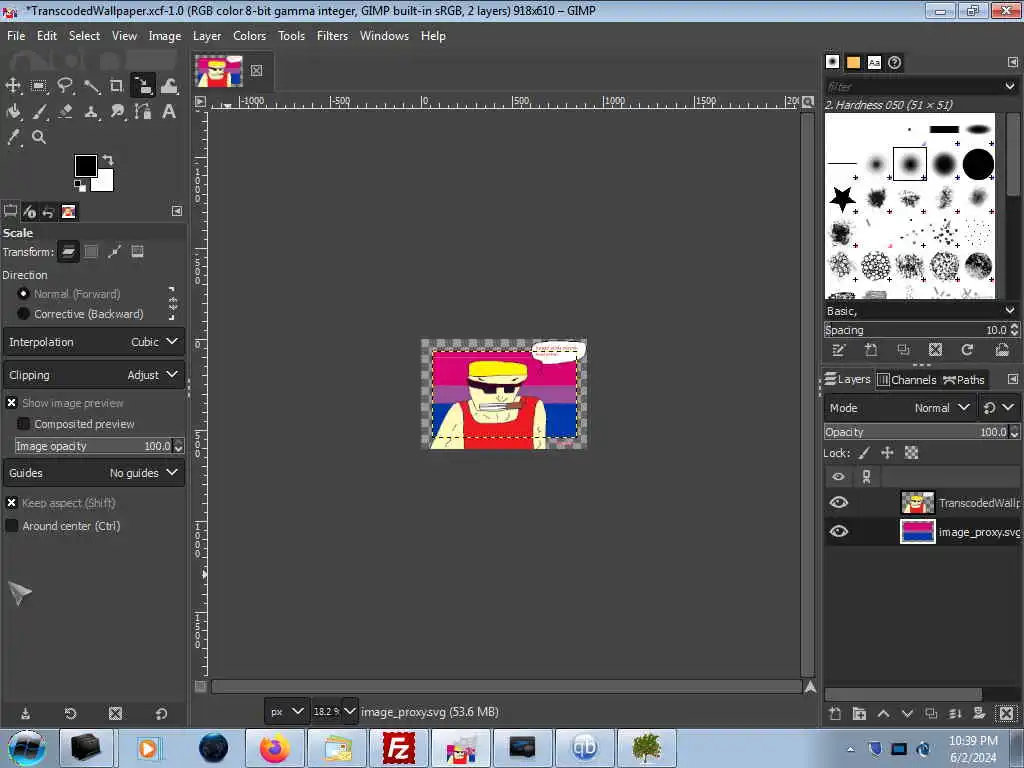Select the Text tool

(x=169, y=112)
